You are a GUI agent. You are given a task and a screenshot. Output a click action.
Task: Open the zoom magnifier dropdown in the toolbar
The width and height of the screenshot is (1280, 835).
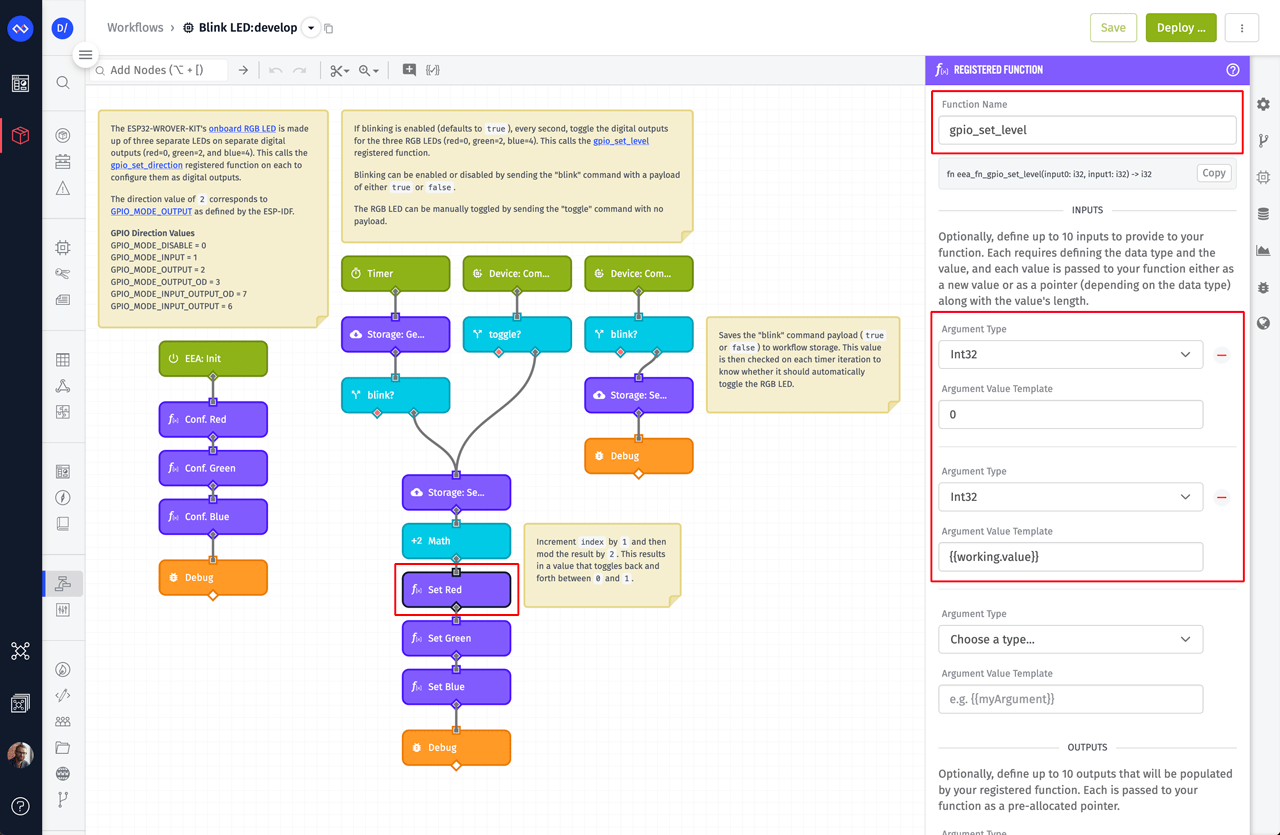click(x=369, y=70)
